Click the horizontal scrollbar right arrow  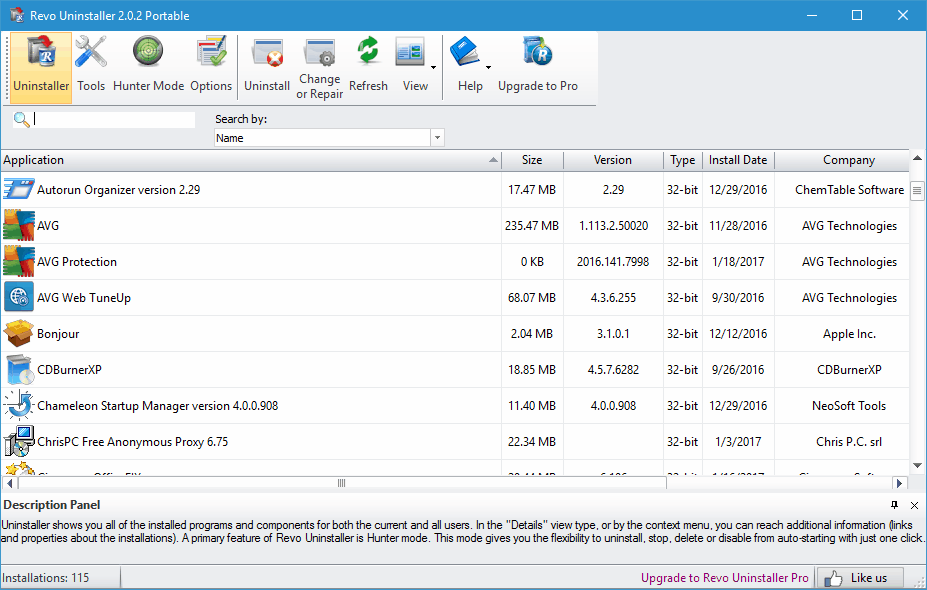tap(899, 483)
